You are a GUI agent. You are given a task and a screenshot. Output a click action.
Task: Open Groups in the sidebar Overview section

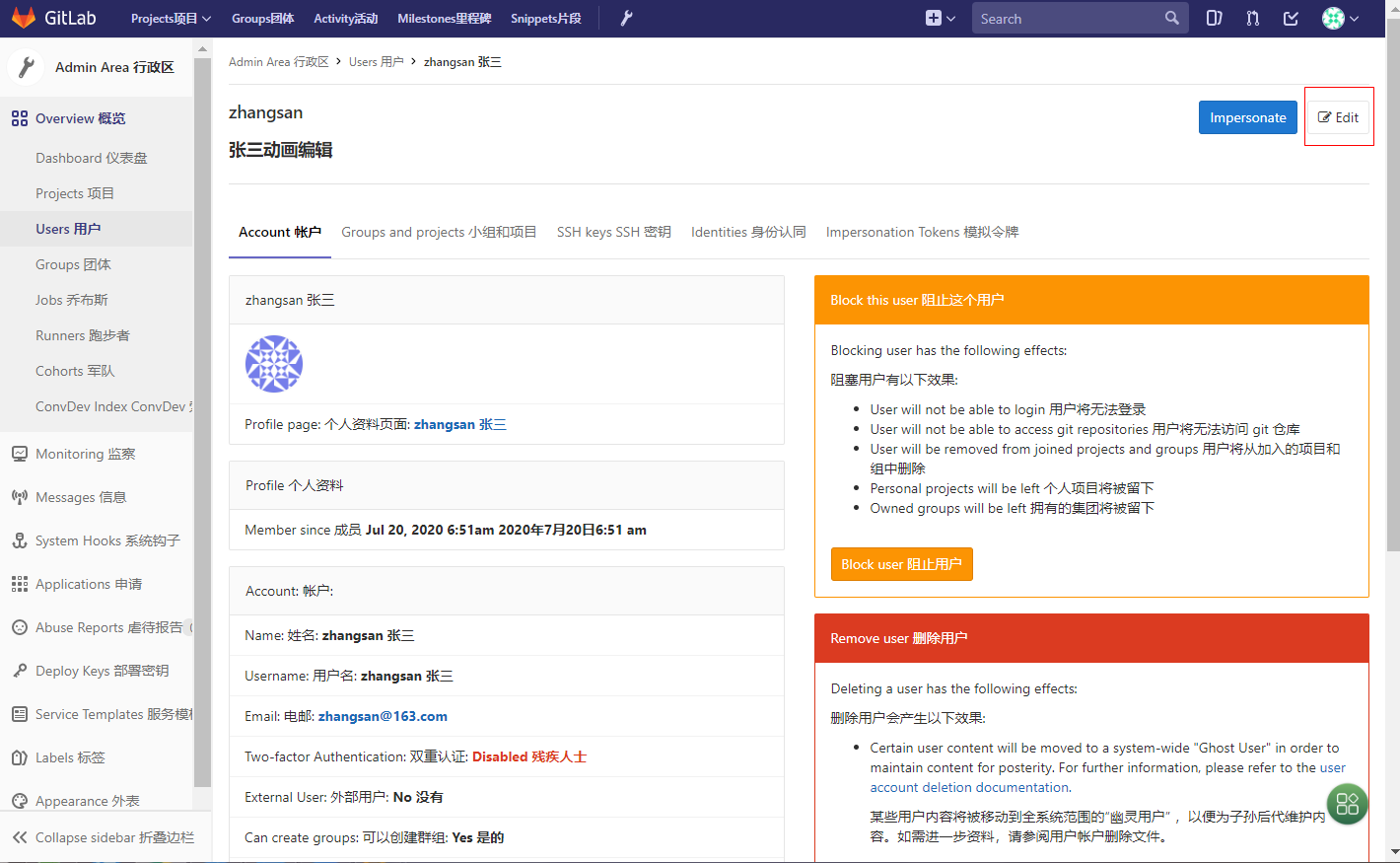point(73,264)
